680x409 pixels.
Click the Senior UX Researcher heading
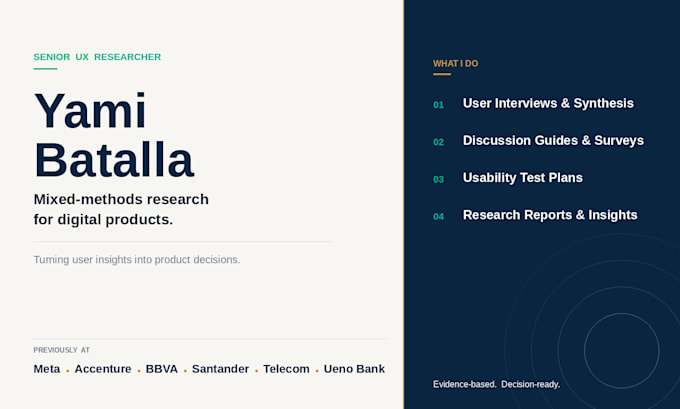coord(97,57)
